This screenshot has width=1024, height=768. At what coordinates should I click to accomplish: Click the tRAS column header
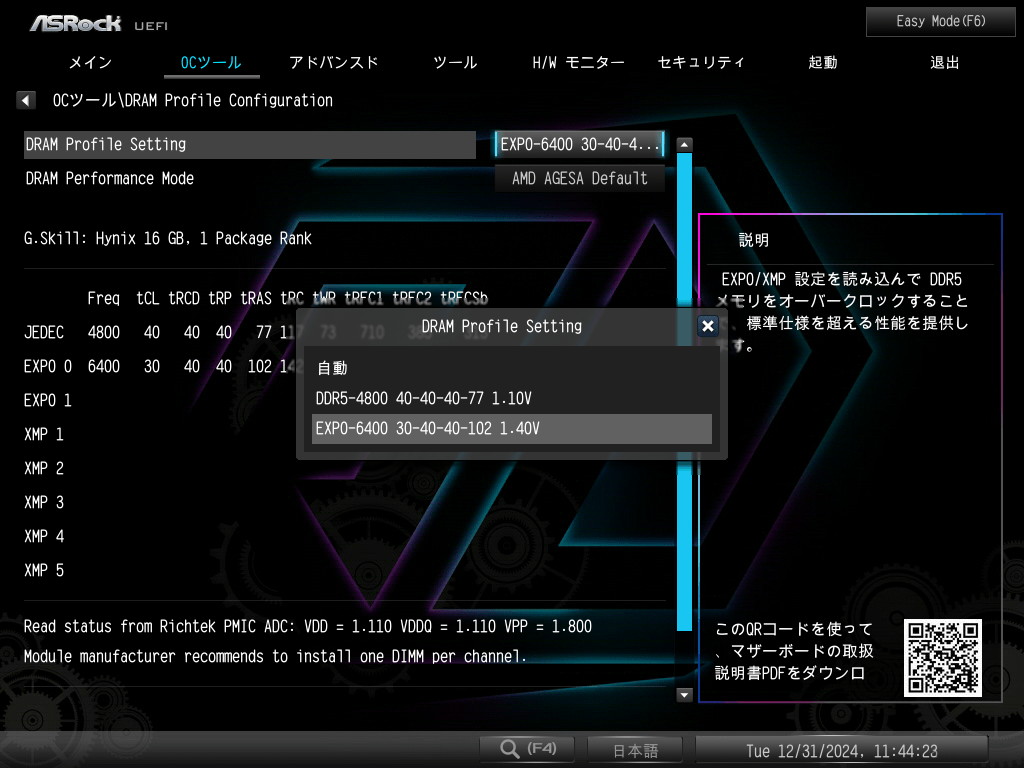(x=256, y=298)
